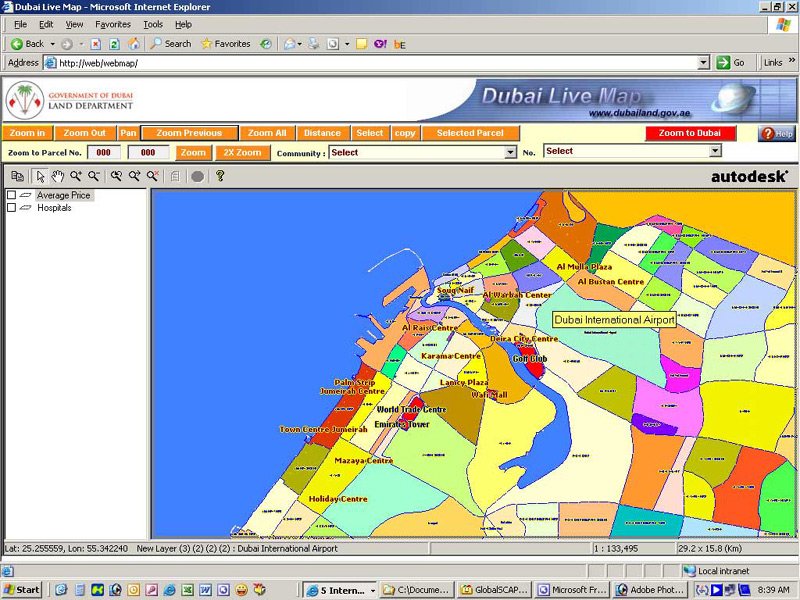This screenshot has height=600, width=800.
Task: Click the zoom next magnifier icon
Action: (135, 177)
